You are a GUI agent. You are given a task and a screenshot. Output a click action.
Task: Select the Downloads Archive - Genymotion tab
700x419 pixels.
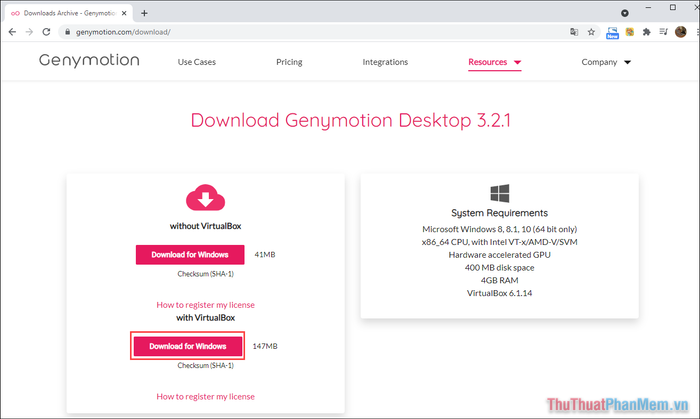(68, 13)
